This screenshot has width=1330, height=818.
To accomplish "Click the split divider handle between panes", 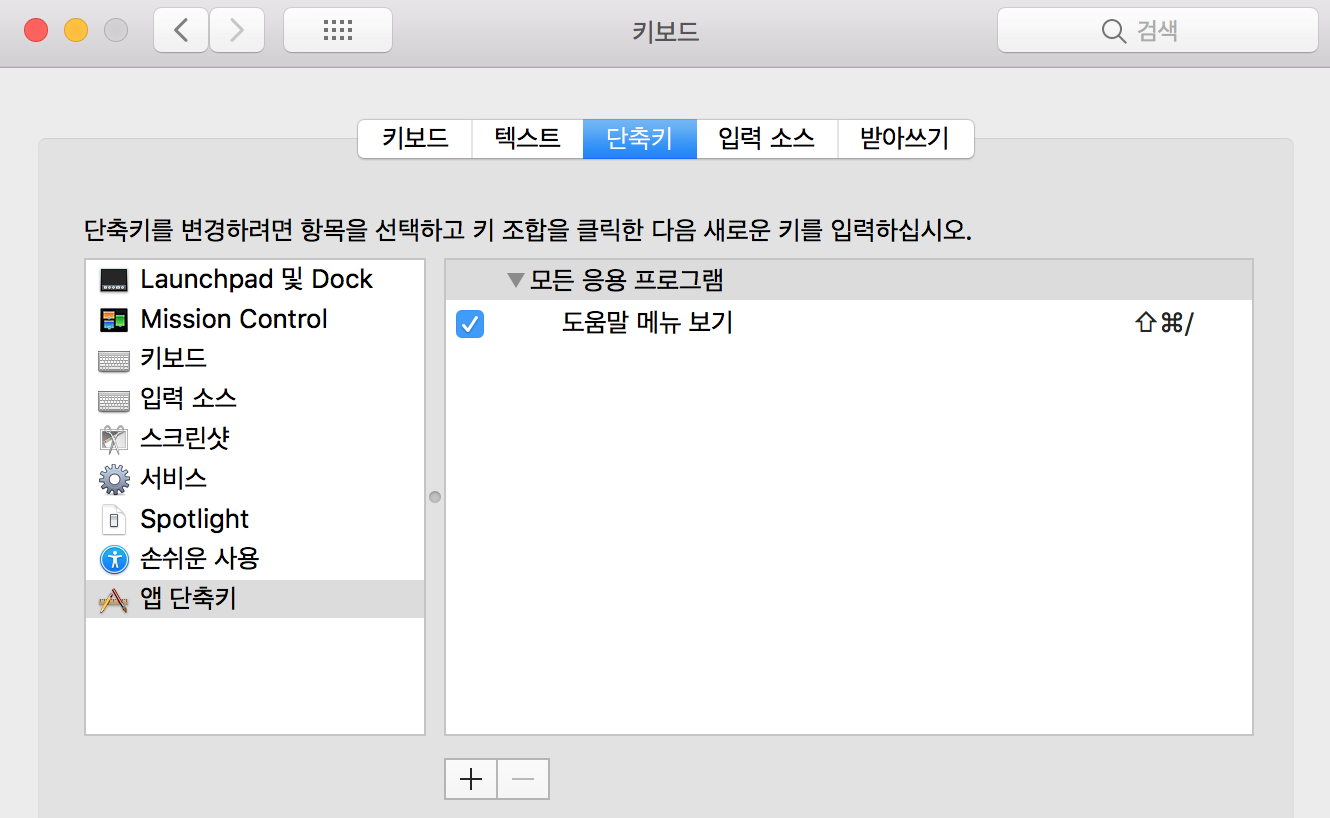I will click(435, 497).
